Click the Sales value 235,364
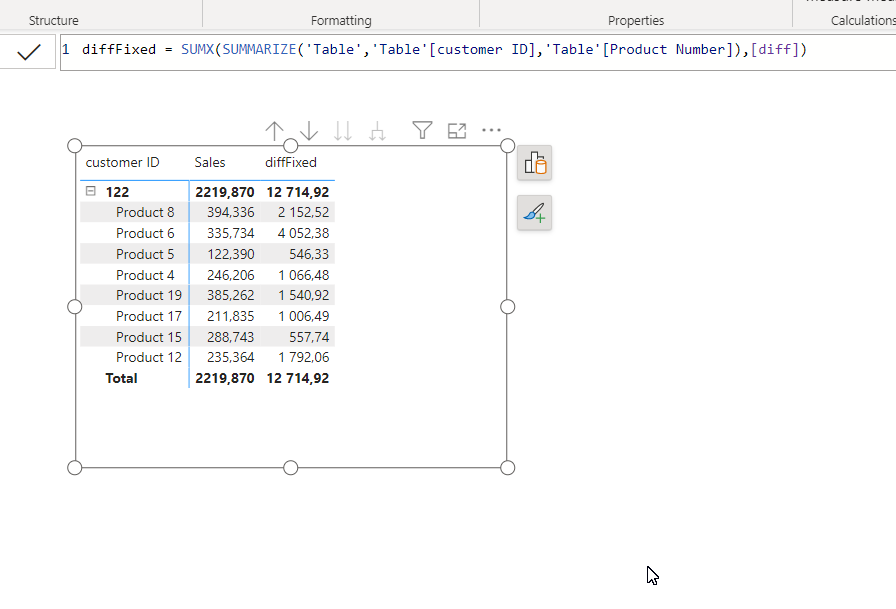Image resolution: width=896 pixels, height=609 pixels. point(230,358)
